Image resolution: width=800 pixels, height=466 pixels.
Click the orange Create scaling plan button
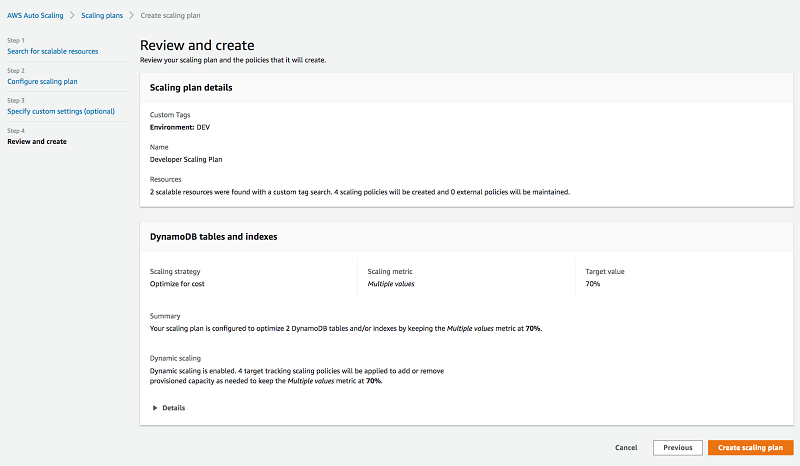[x=750, y=448]
